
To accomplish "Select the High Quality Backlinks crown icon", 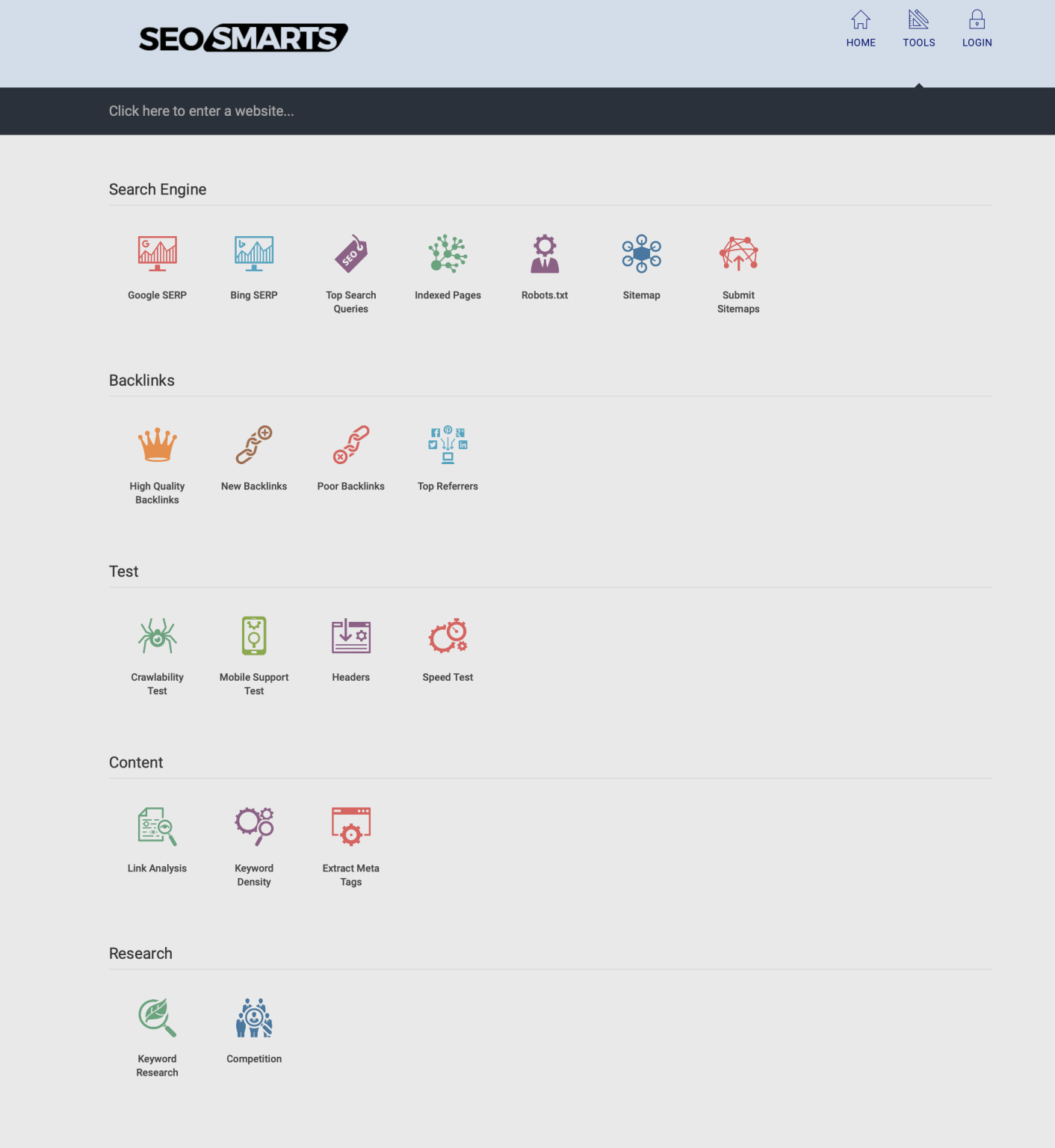I will point(157,445).
